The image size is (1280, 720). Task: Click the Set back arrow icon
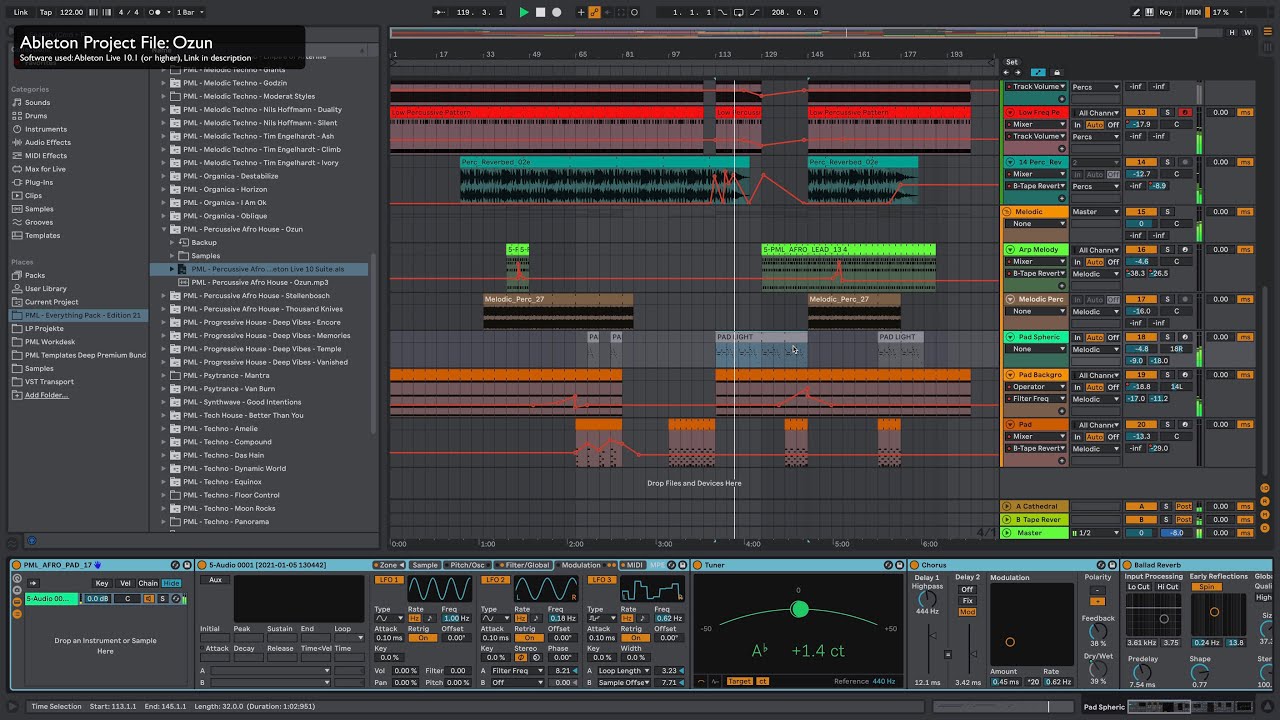click(1008, 72)
